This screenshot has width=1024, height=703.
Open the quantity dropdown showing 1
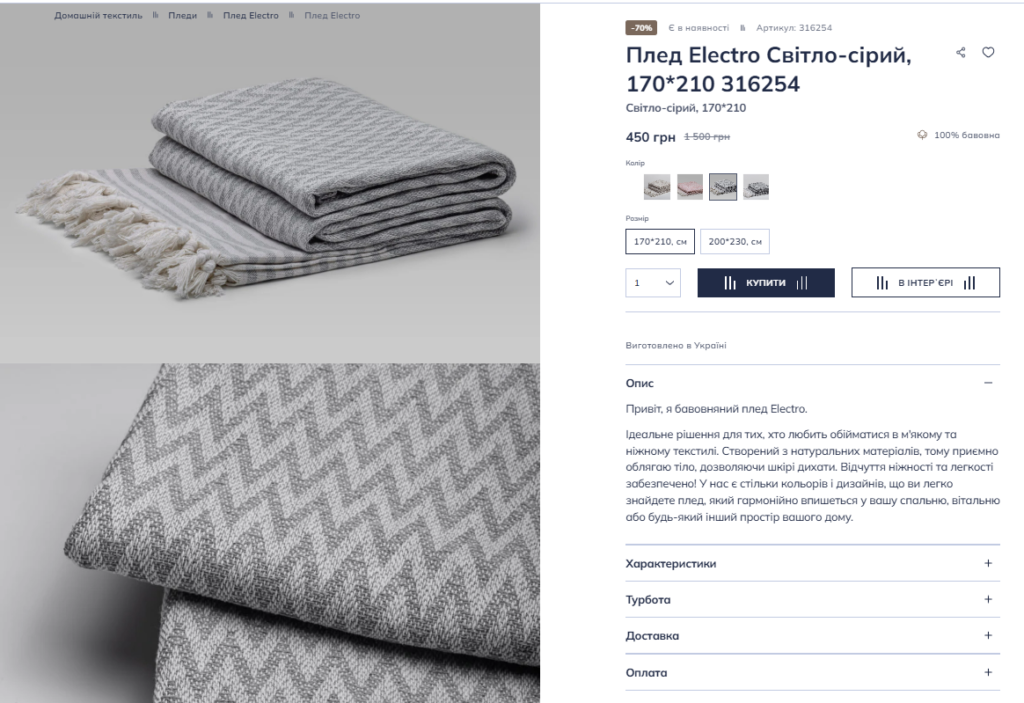[652, 283]
